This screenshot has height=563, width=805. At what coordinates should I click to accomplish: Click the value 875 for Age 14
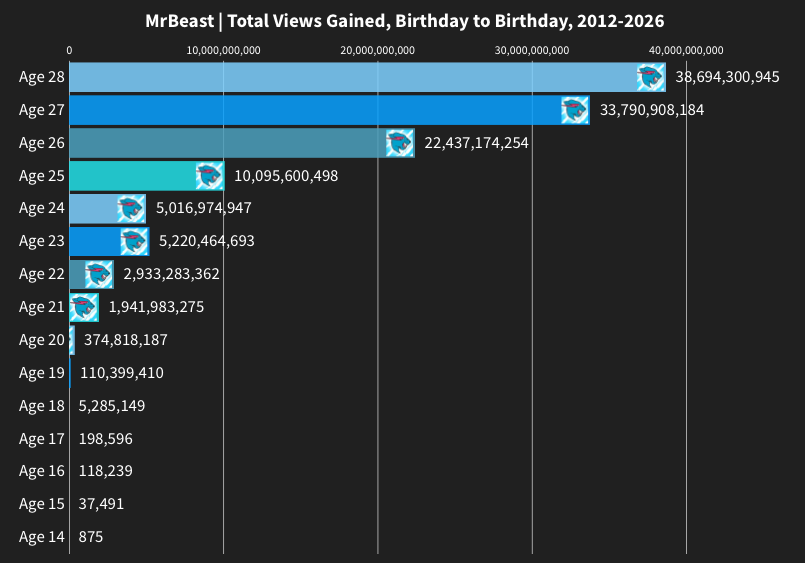[x=91, y=537]
